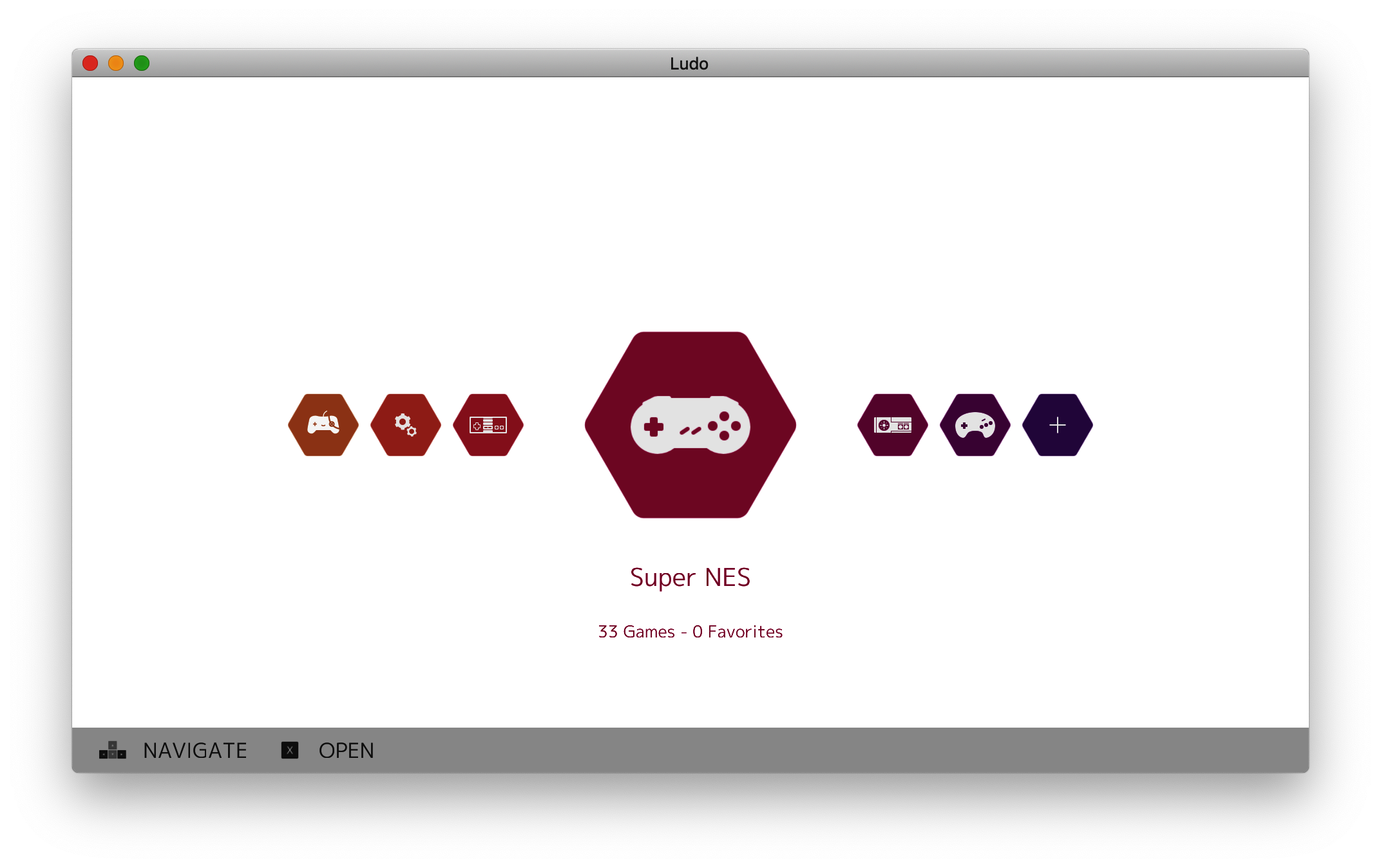
Task: Minimize Ludo using the orange button
Action: [x=116, y=63]
